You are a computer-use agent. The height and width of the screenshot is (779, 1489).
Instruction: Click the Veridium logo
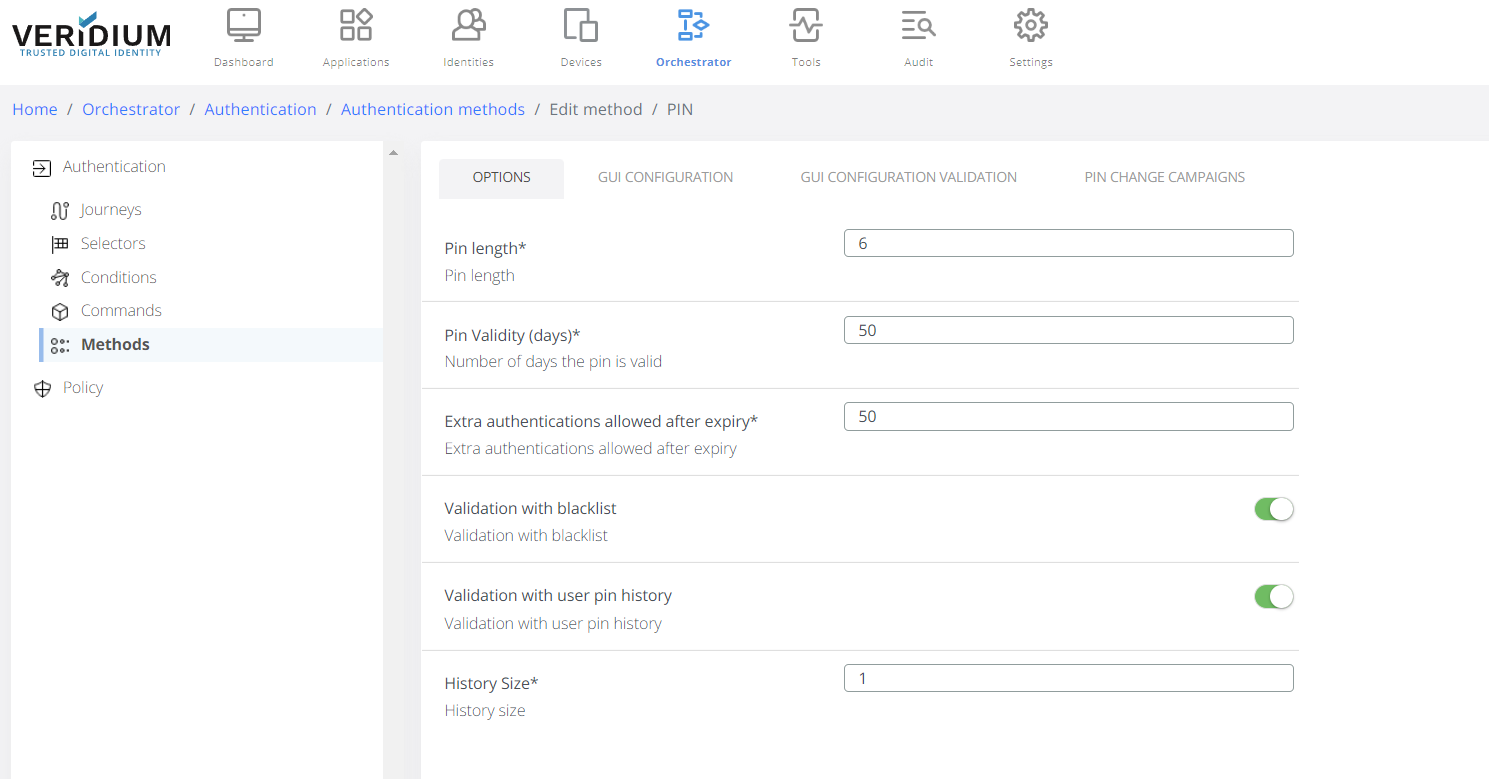(91, 35)
